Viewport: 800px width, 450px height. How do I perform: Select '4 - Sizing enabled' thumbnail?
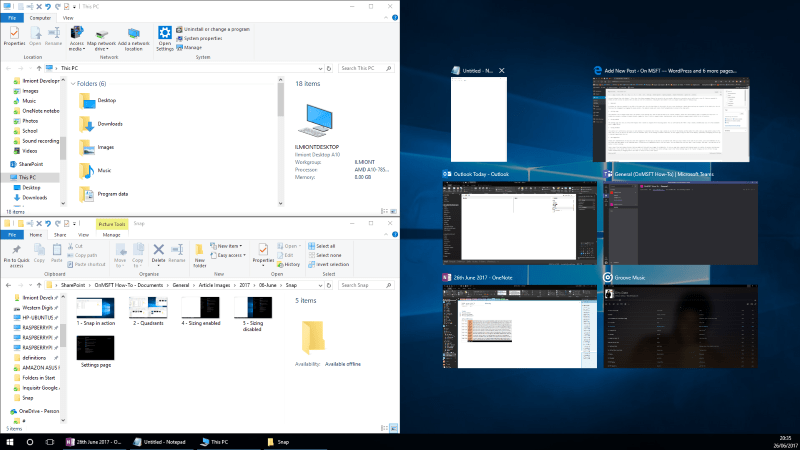pos(201,311)
